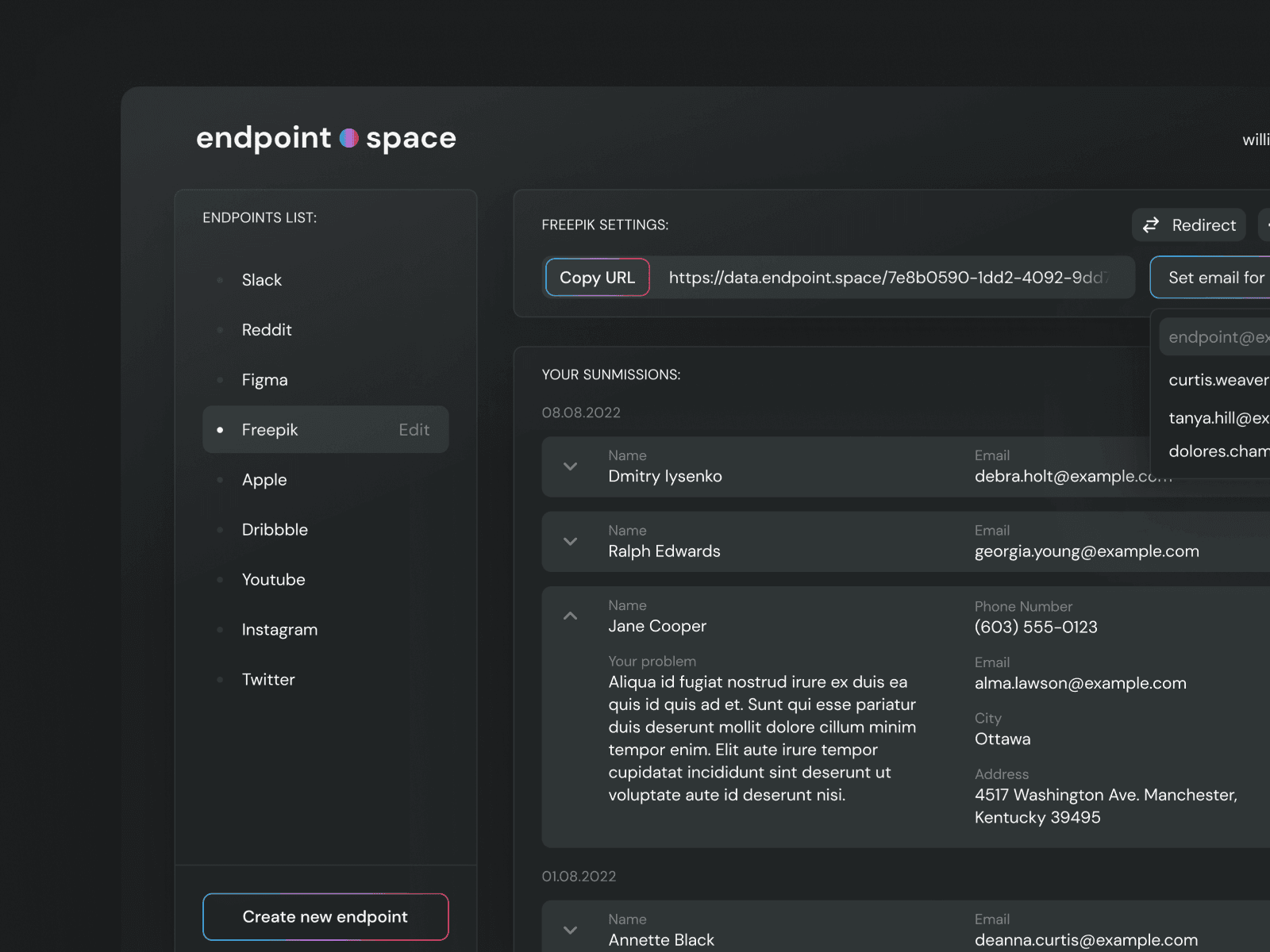Open the Set email for dropdown
This screenshot has height=952, width=1270.
[1210, 278]
